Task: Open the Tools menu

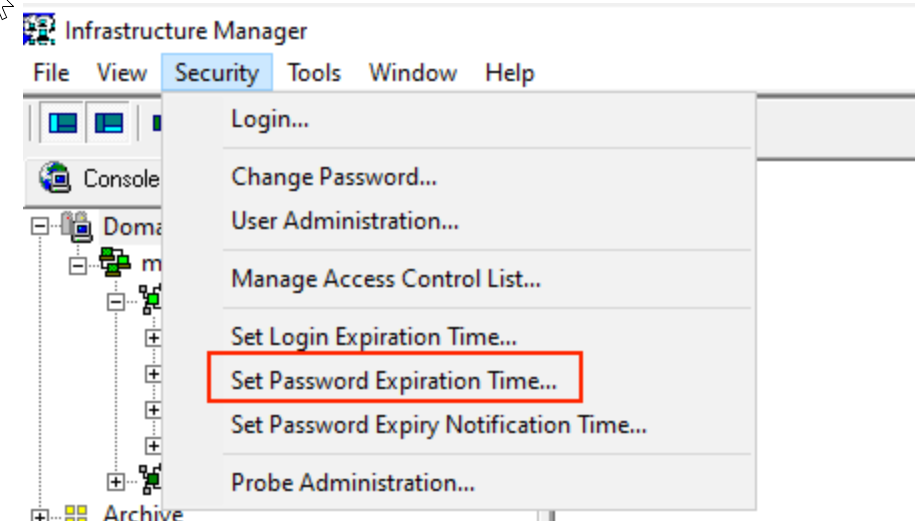Action: click(x=314, y=73)
